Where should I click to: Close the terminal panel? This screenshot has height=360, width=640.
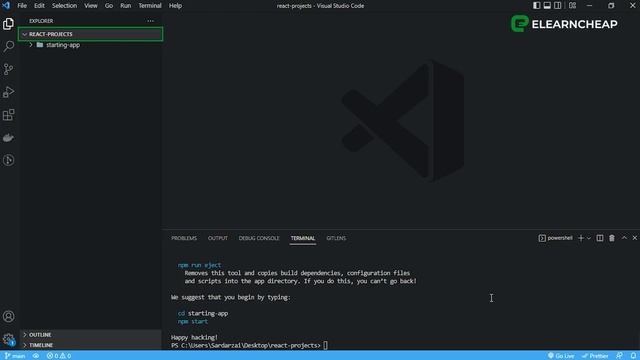pos(635,238)
